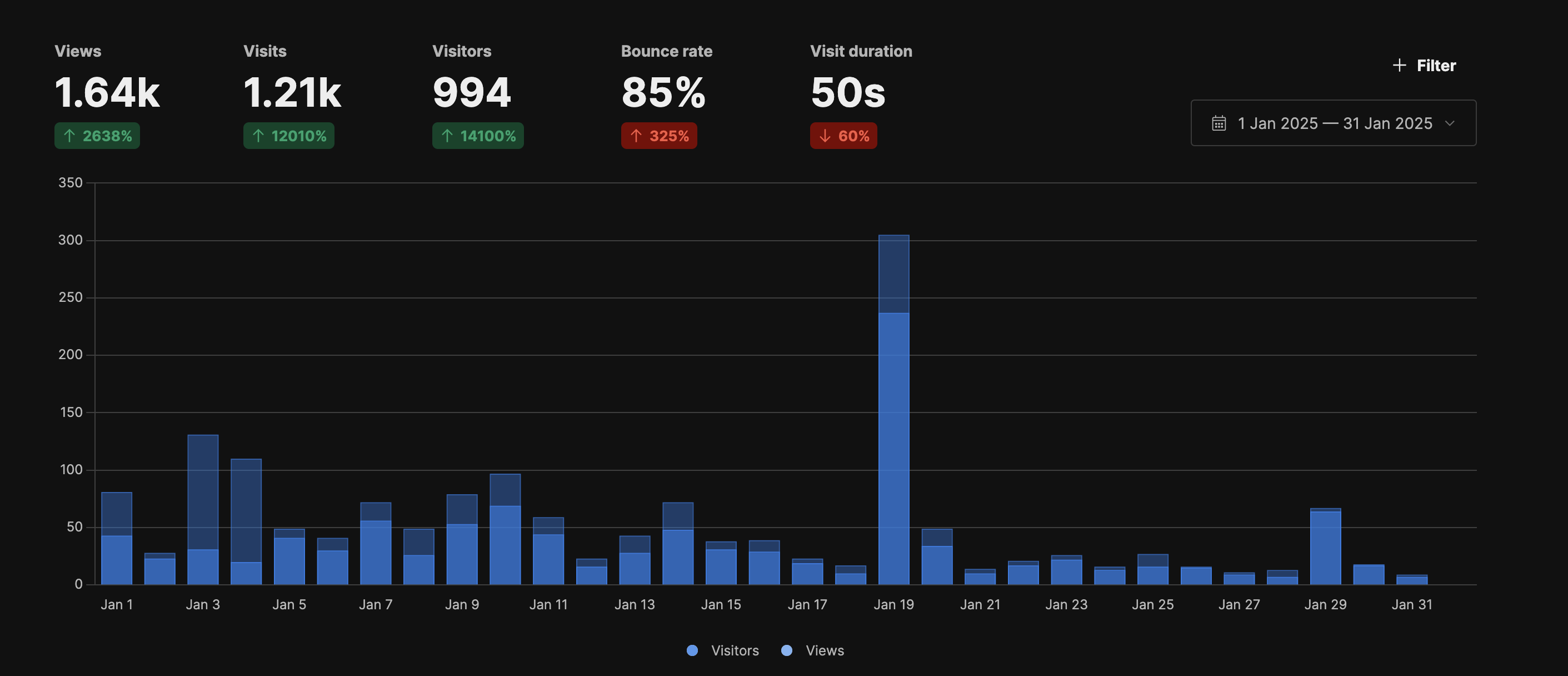This screenshot has width=1568, height=676.
Task: Toggle the Visitors legend series
Action: (734, 650)
